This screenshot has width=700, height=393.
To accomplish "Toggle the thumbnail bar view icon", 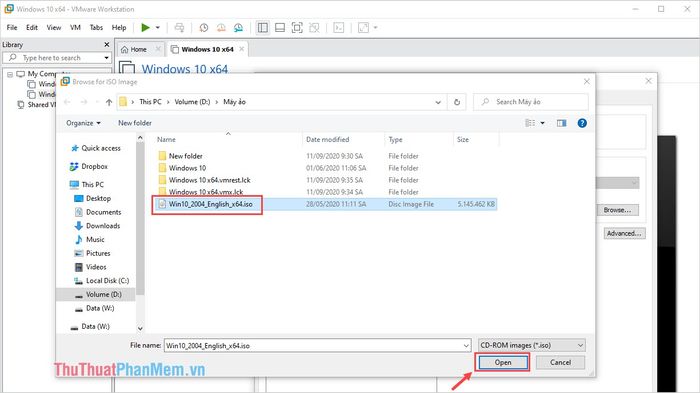I will (x=280, y=28).
